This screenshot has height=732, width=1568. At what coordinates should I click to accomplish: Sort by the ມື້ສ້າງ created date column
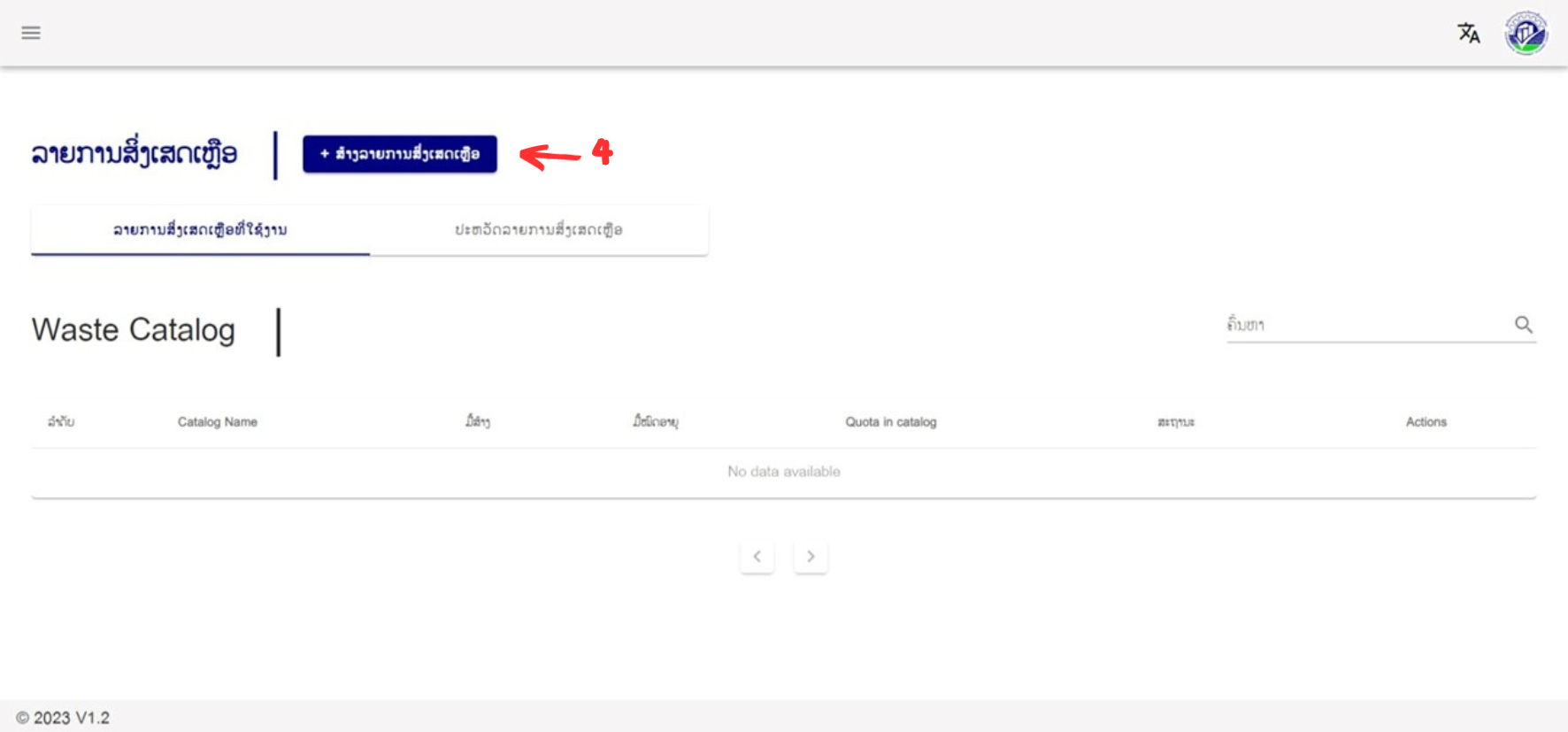[x=478, y=422]
